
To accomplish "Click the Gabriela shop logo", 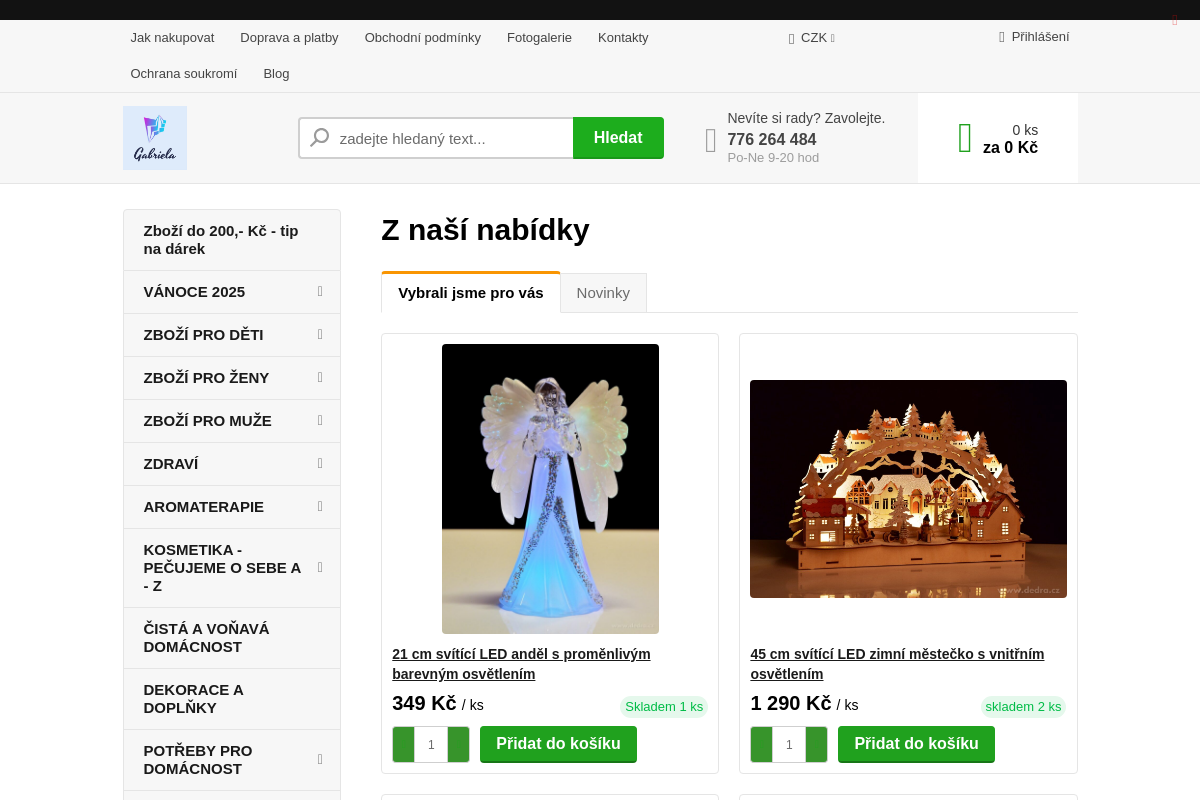I will coord(155,138).
